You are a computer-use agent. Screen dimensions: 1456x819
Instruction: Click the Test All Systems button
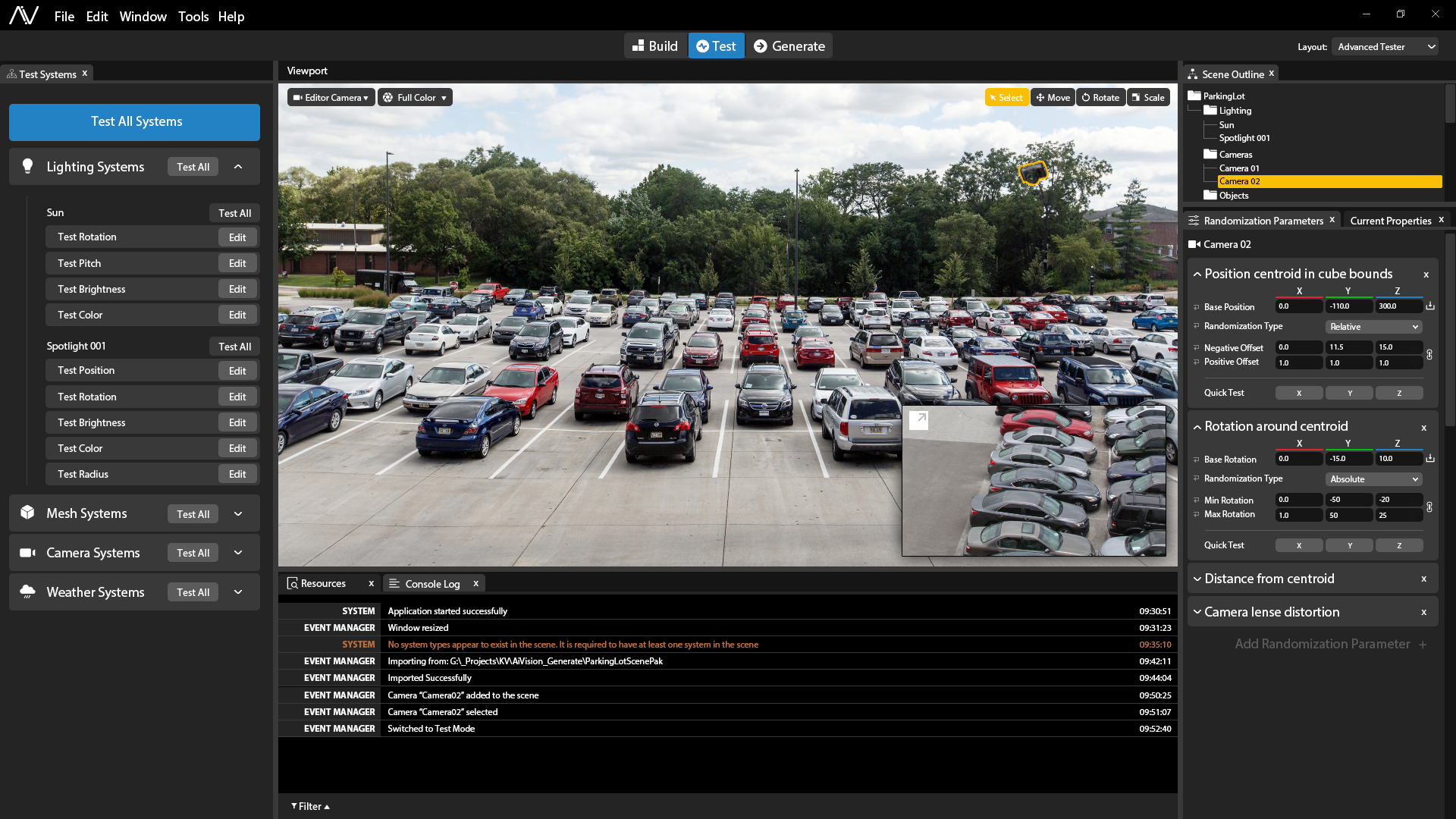(x=135, y=122)
